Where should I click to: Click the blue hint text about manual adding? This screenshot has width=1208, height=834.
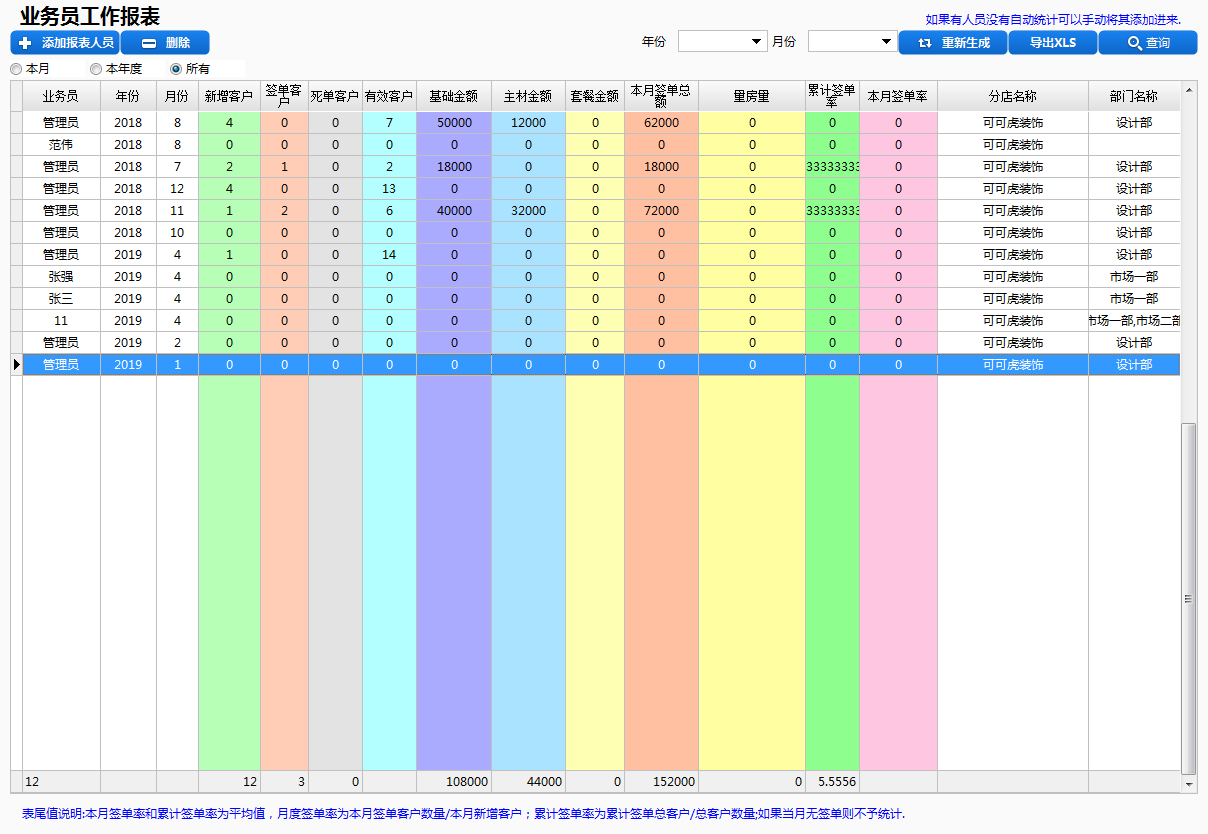[1053, 19]
